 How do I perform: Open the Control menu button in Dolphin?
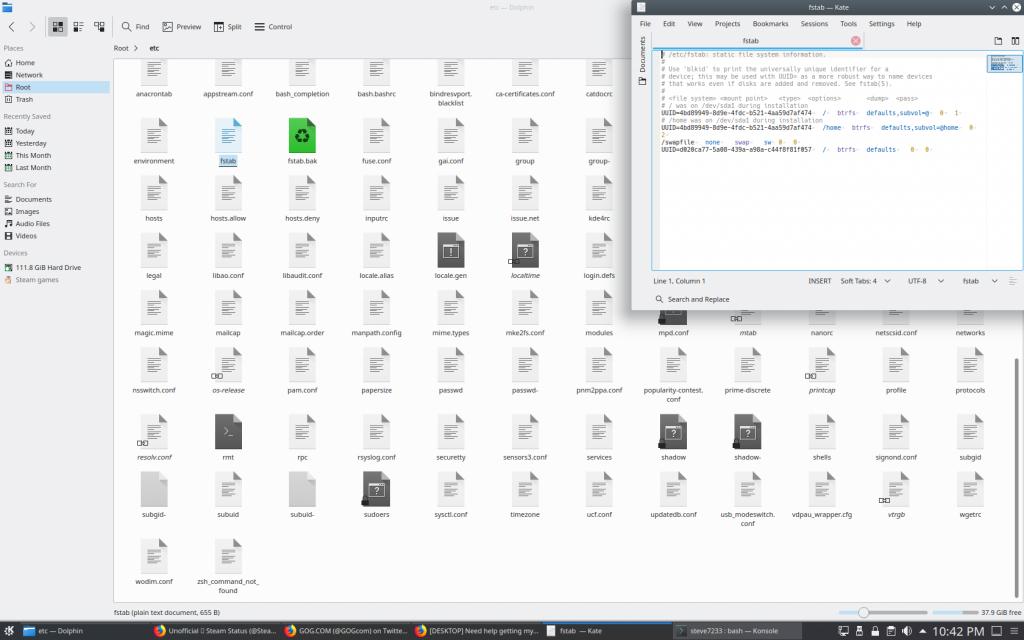click(x=273, y=27)
